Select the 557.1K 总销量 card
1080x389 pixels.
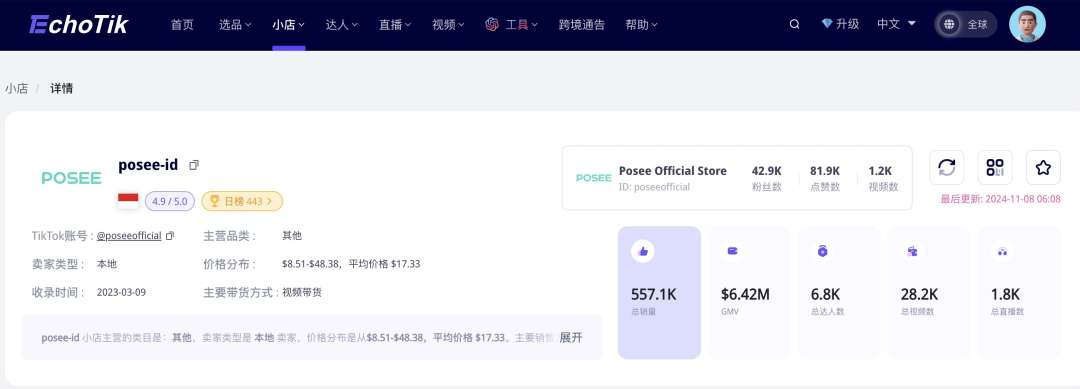tap(659, 293)
